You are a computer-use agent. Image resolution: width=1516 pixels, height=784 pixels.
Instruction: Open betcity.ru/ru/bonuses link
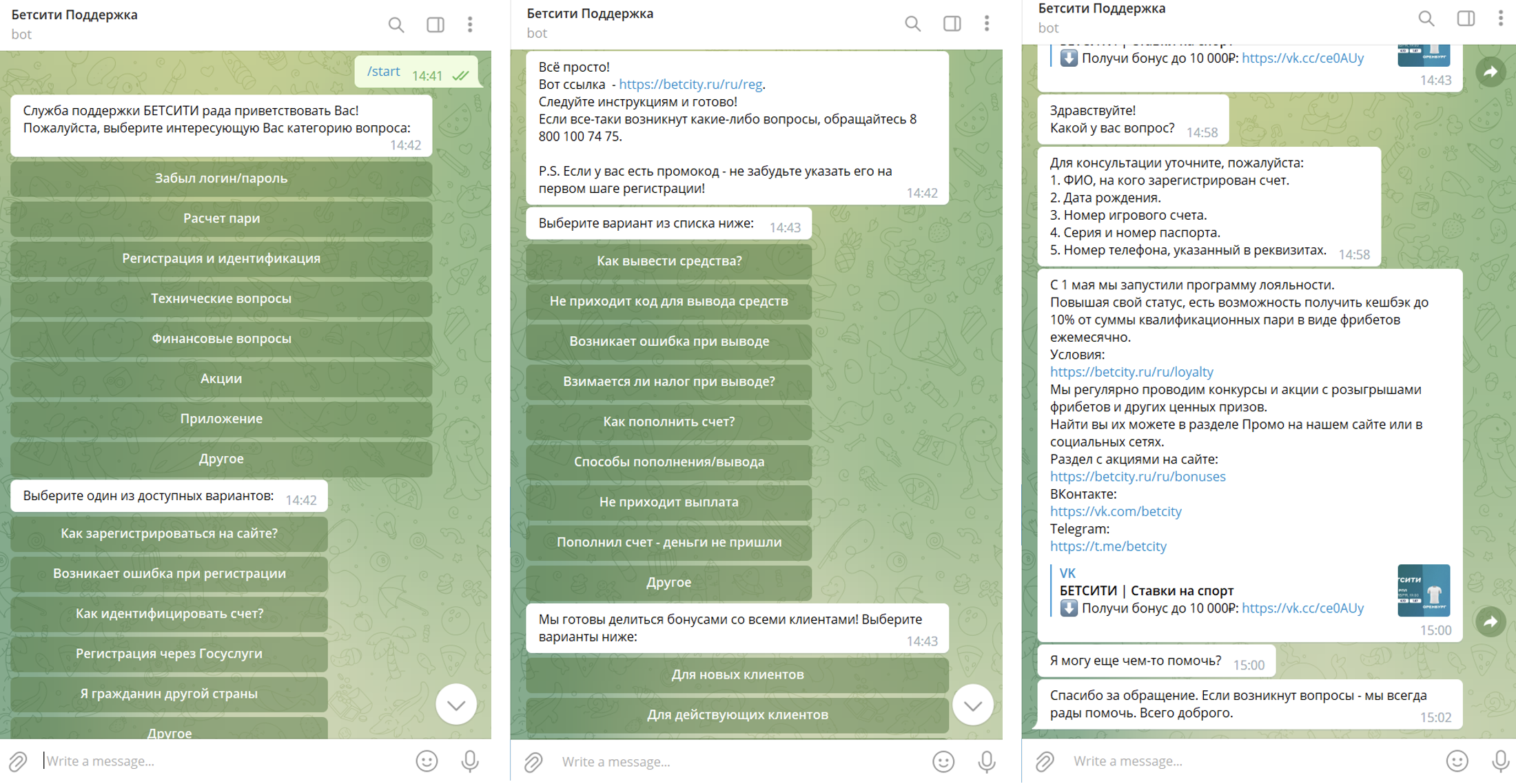1138,477
